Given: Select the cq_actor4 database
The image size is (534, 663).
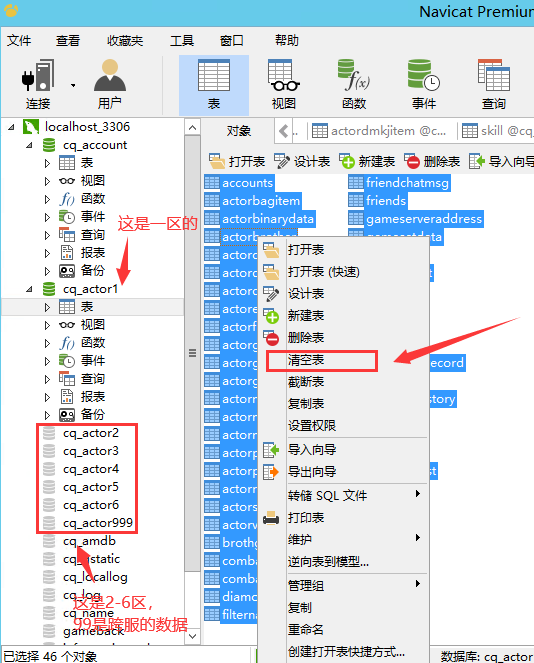Looking at the screenshot, I should pyautogui.click(x=90, y=469).
